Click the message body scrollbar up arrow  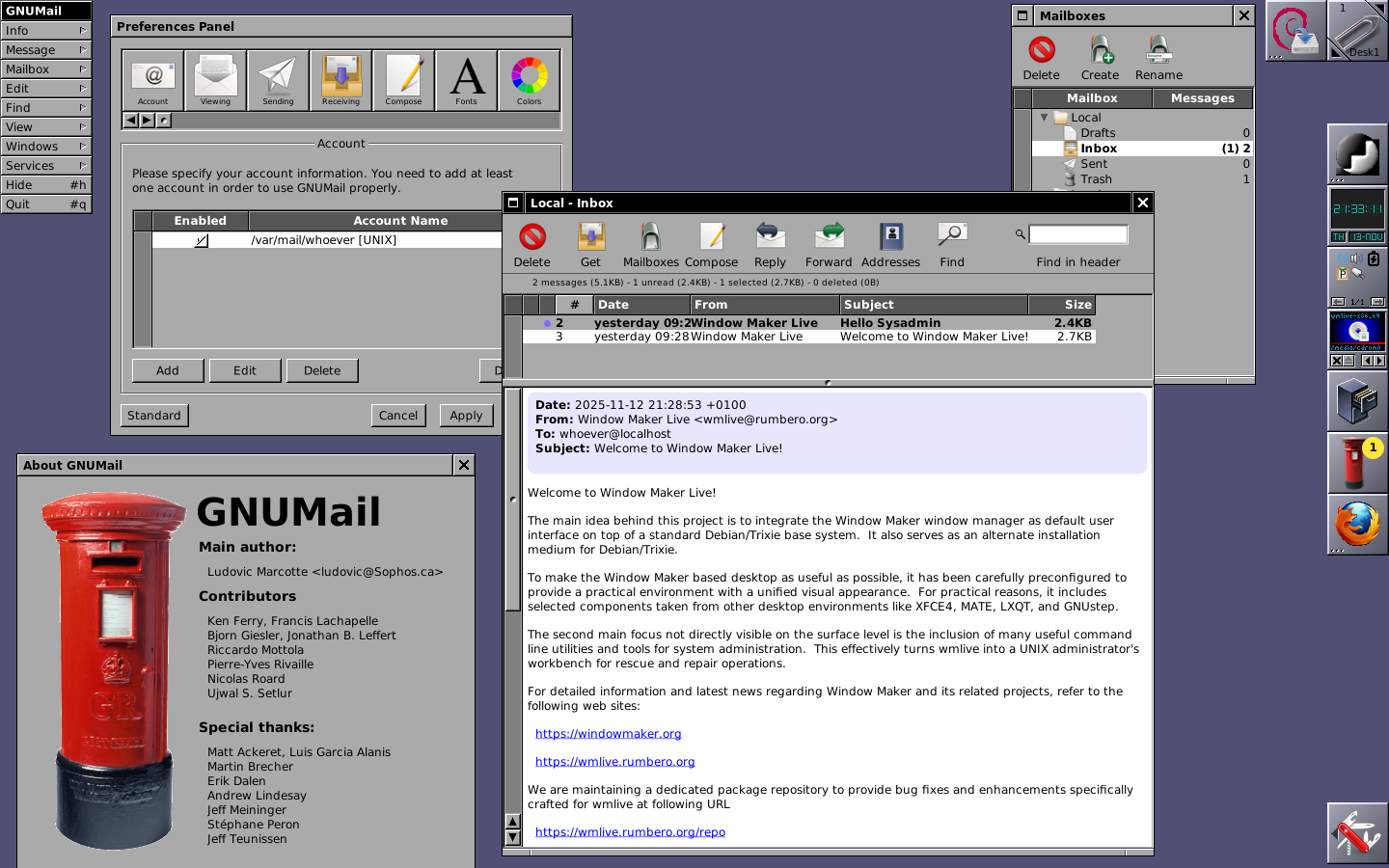click(513, 823)
